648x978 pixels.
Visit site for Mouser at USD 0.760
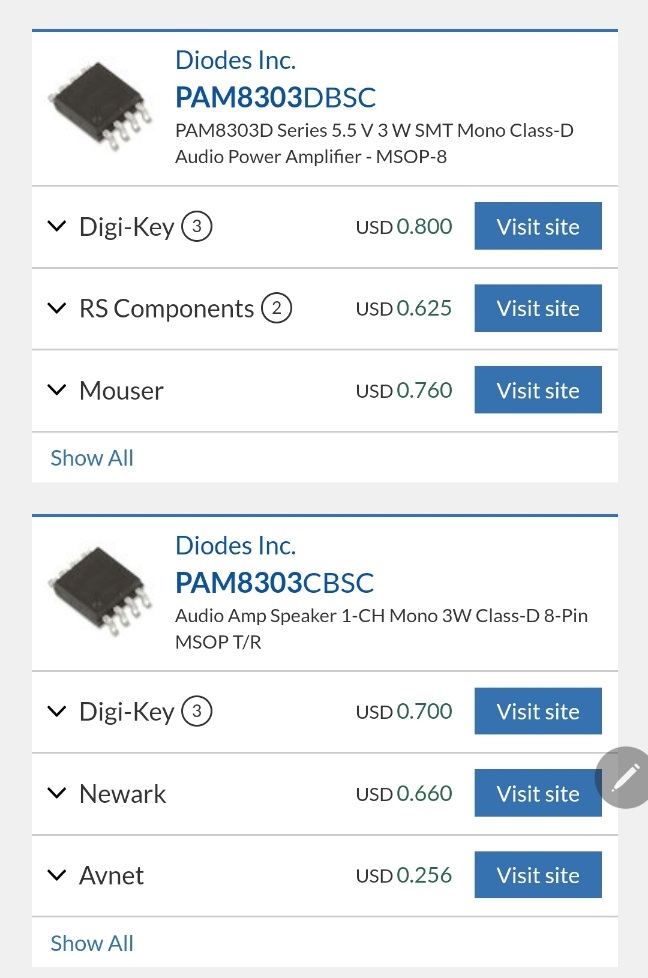coord(538,390)
